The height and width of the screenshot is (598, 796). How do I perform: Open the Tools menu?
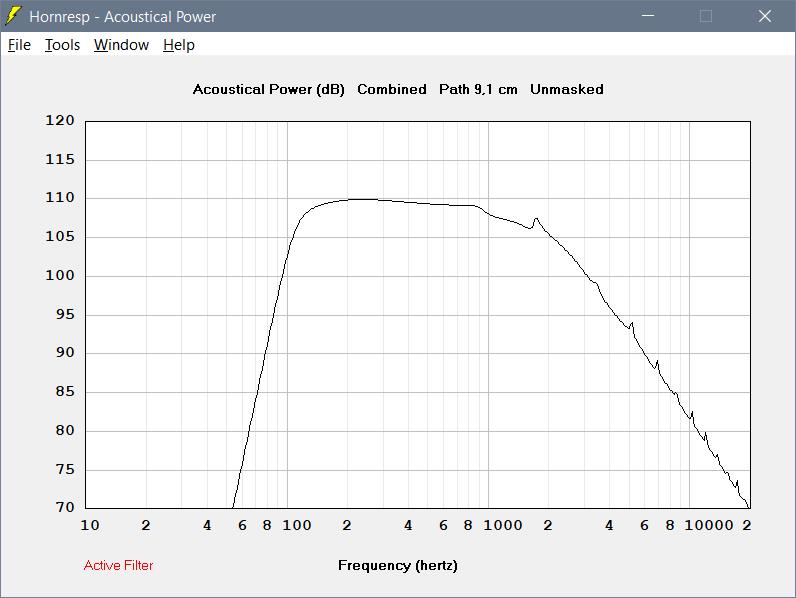tap(62, 45)
